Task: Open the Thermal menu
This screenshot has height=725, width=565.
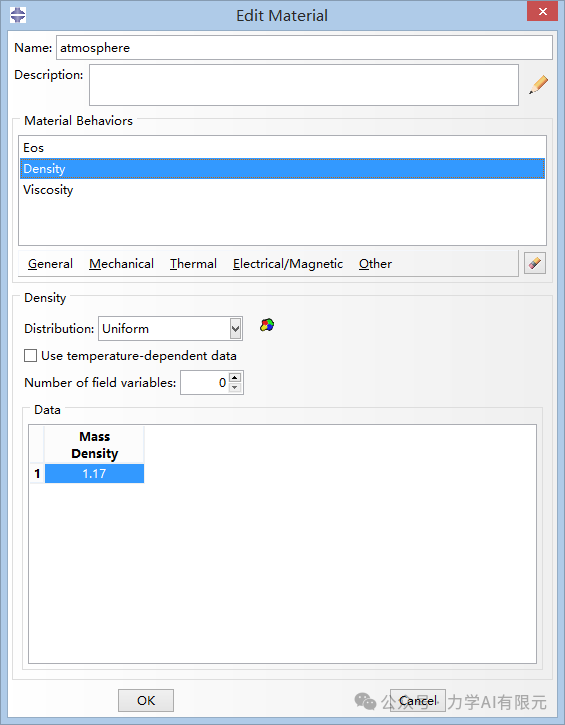Action: 193,264
